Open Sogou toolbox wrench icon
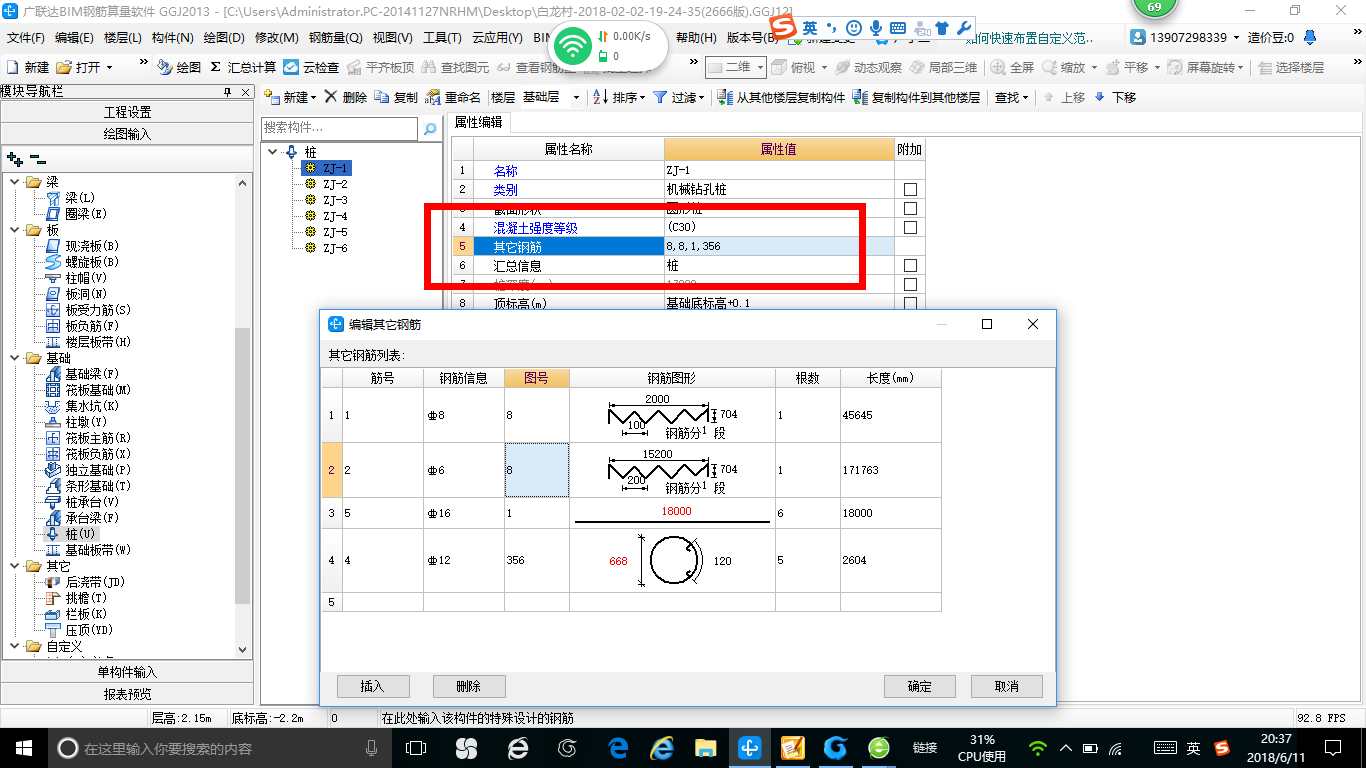 (964, 28)
